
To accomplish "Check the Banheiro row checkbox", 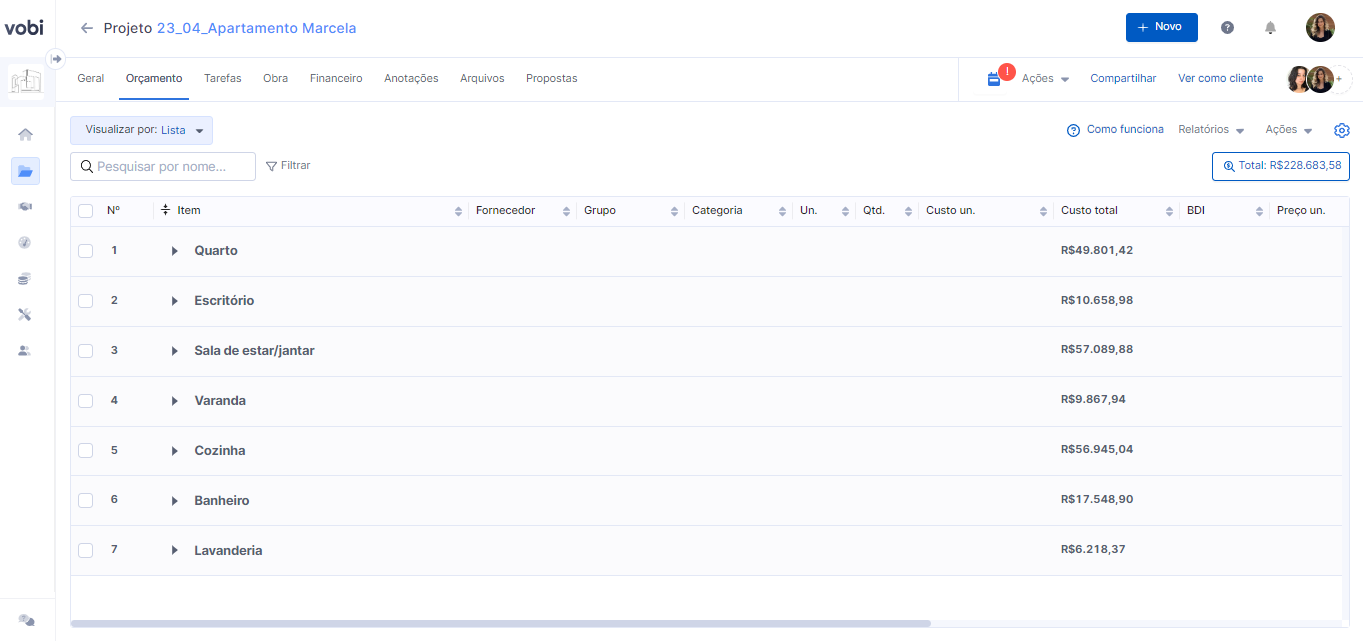I will pos(86,501).
